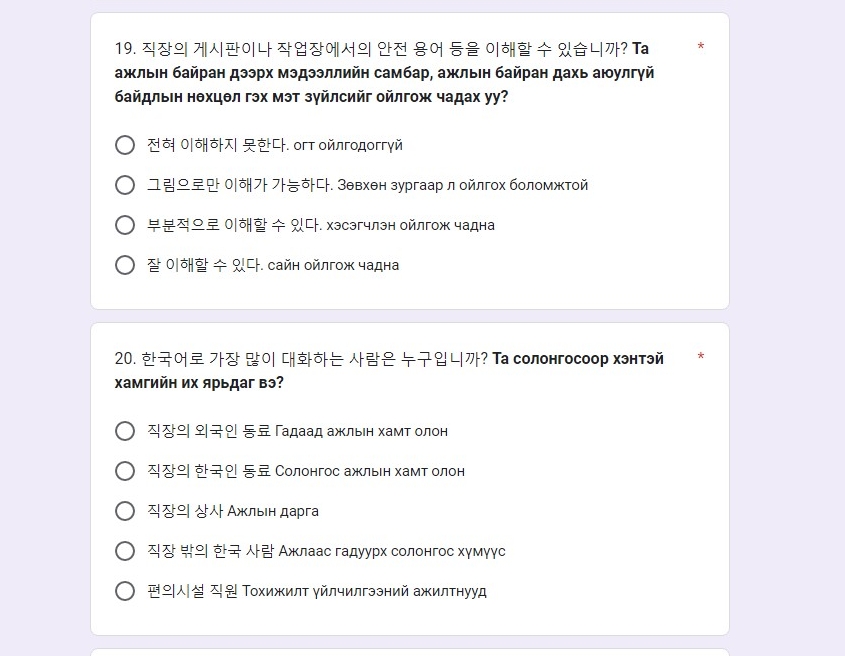
Task: Select '직장의 상사' radio button
Action: (125, 510)
